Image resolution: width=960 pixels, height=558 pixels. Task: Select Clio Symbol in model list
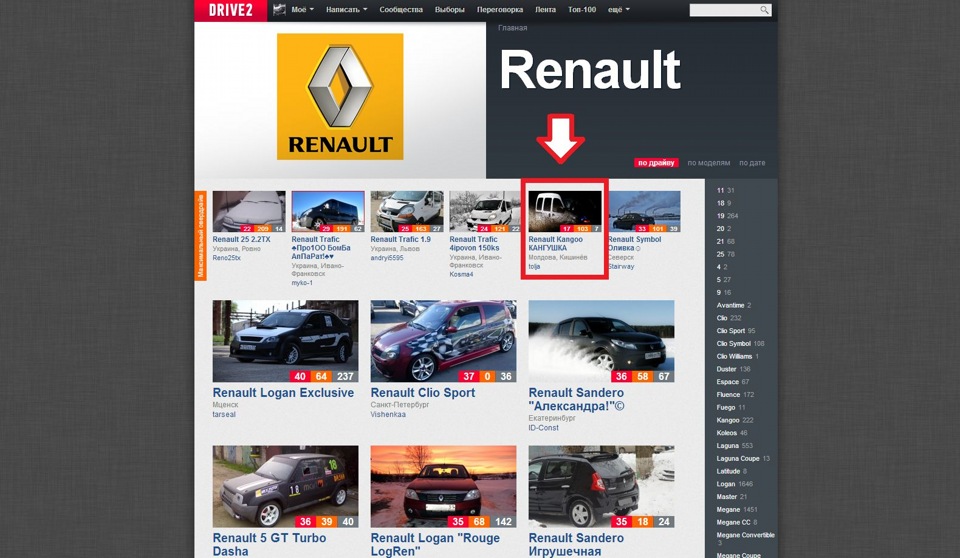point(733,344)
